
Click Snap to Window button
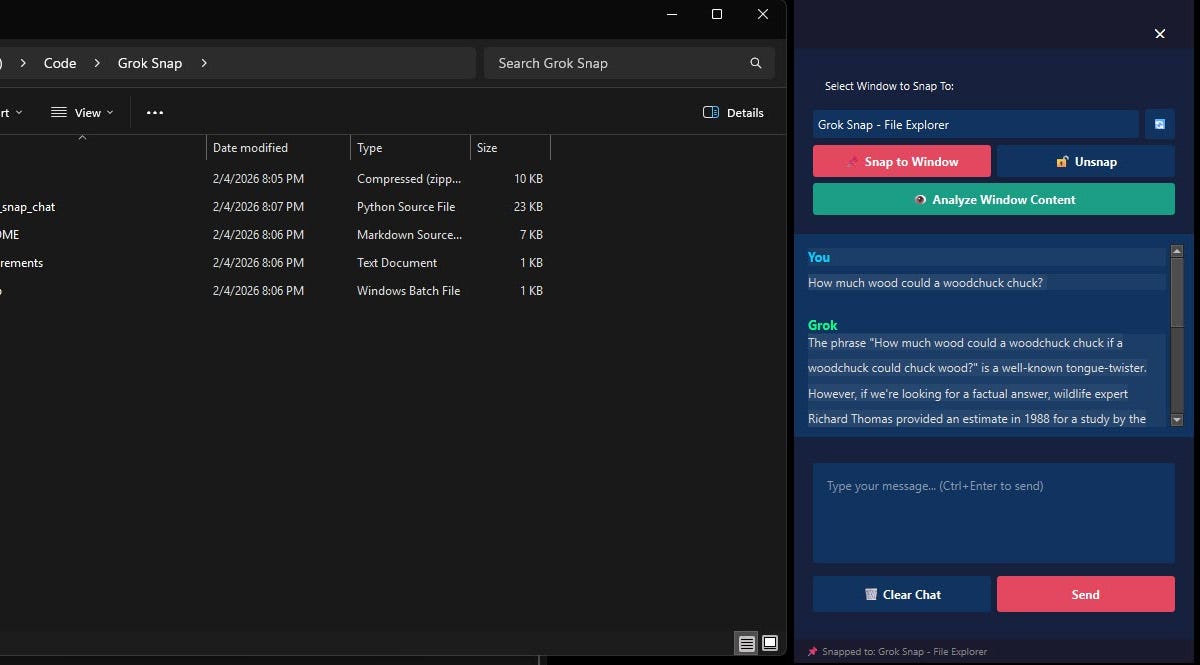[x=902, y=162]
